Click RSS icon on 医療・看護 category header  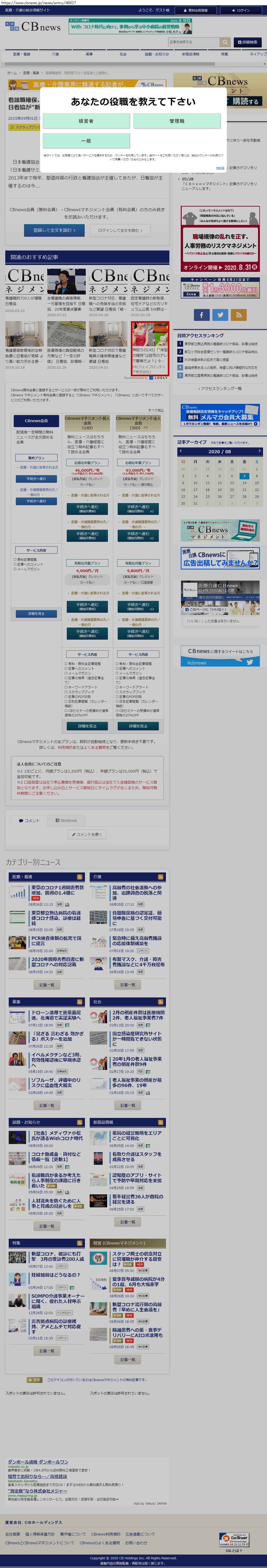(x=80, y=877)
